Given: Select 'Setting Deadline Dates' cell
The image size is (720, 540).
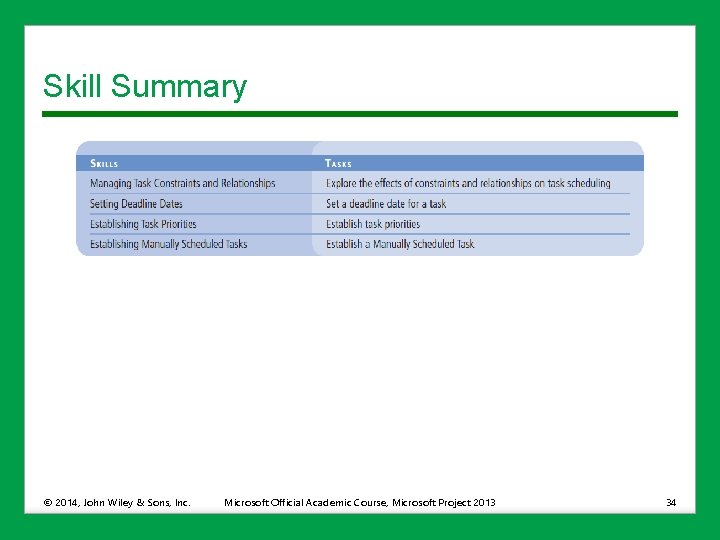Looking at the screenshot, I should click(136, 204).
